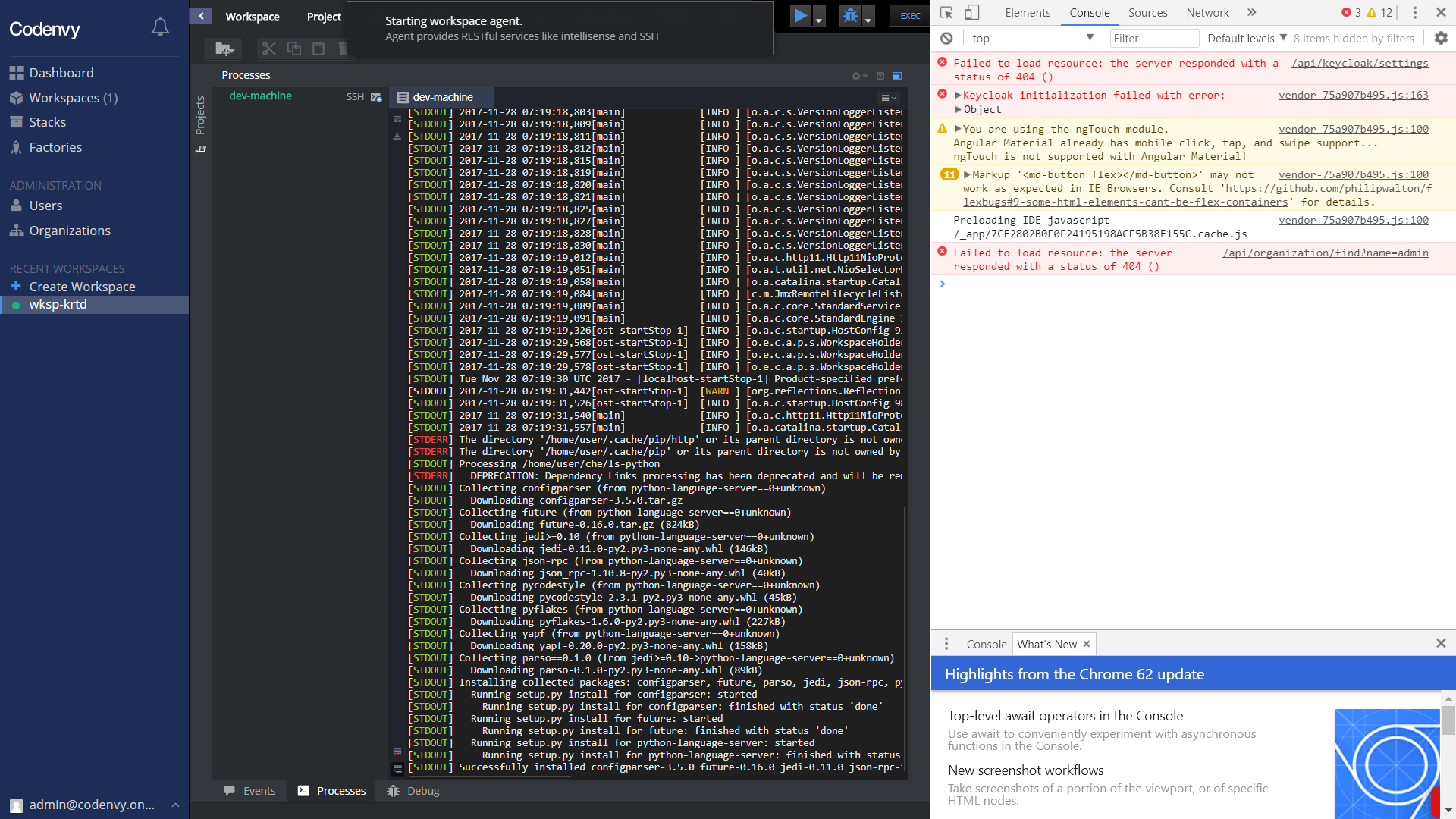The width and height of the screenshot is (1456, 819).
Task: Open an SSH terminal for dev-machine
Action: click(355, 96)
